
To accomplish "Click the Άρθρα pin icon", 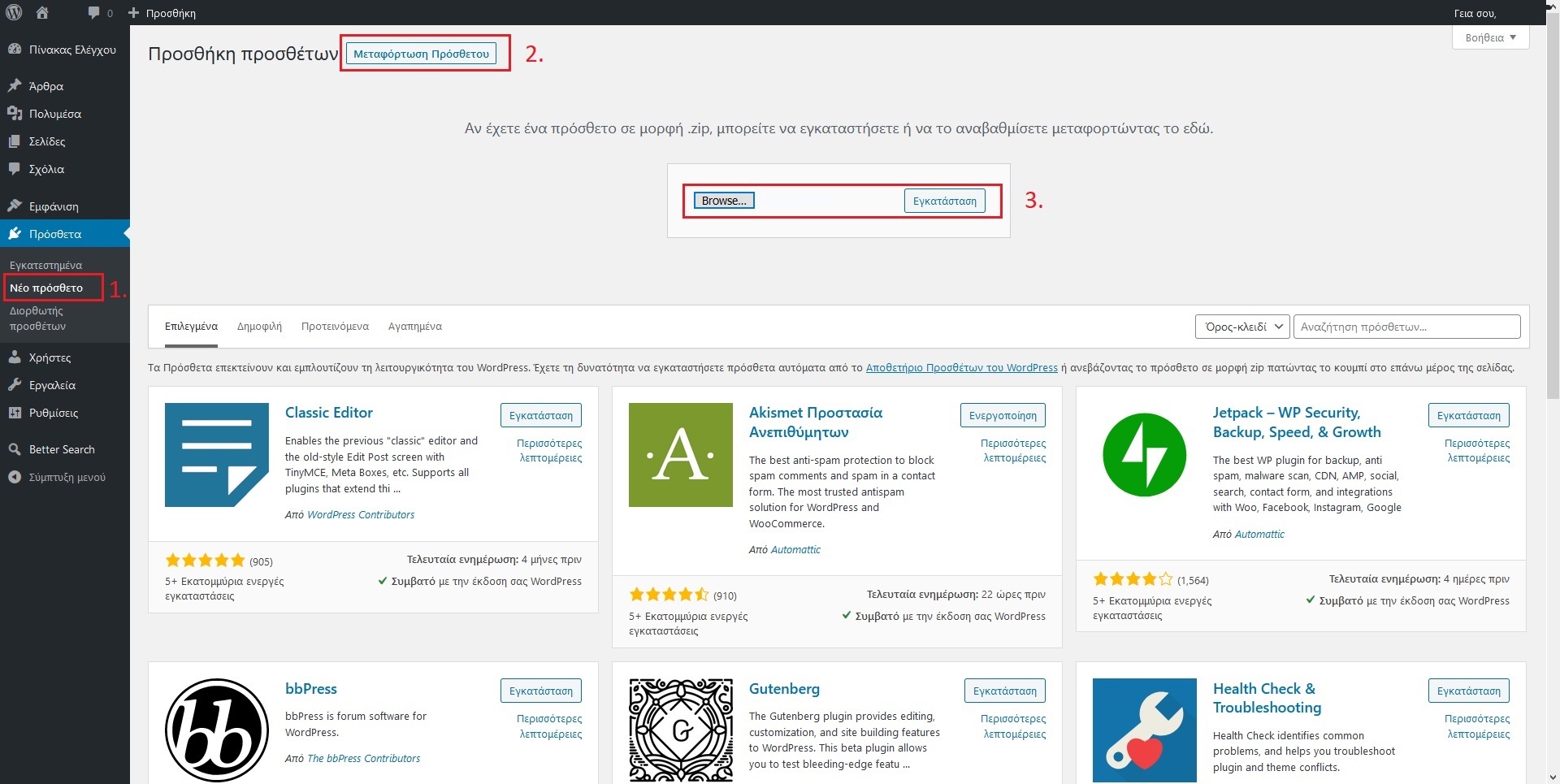I will pyautogui.click(x=14, y=85).
